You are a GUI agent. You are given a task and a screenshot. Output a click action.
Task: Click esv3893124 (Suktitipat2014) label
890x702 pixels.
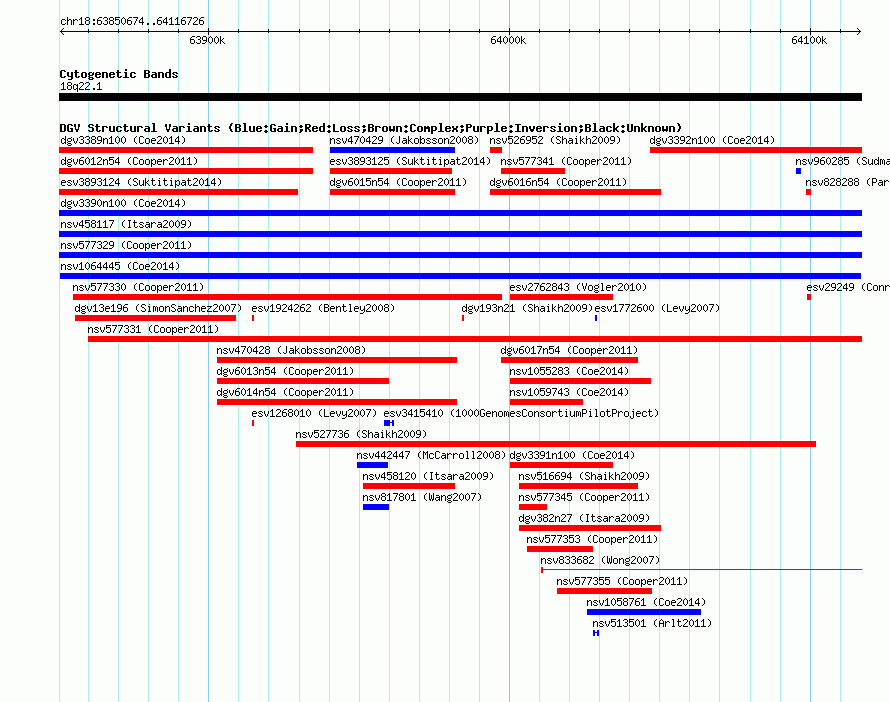tap(141, 182)
